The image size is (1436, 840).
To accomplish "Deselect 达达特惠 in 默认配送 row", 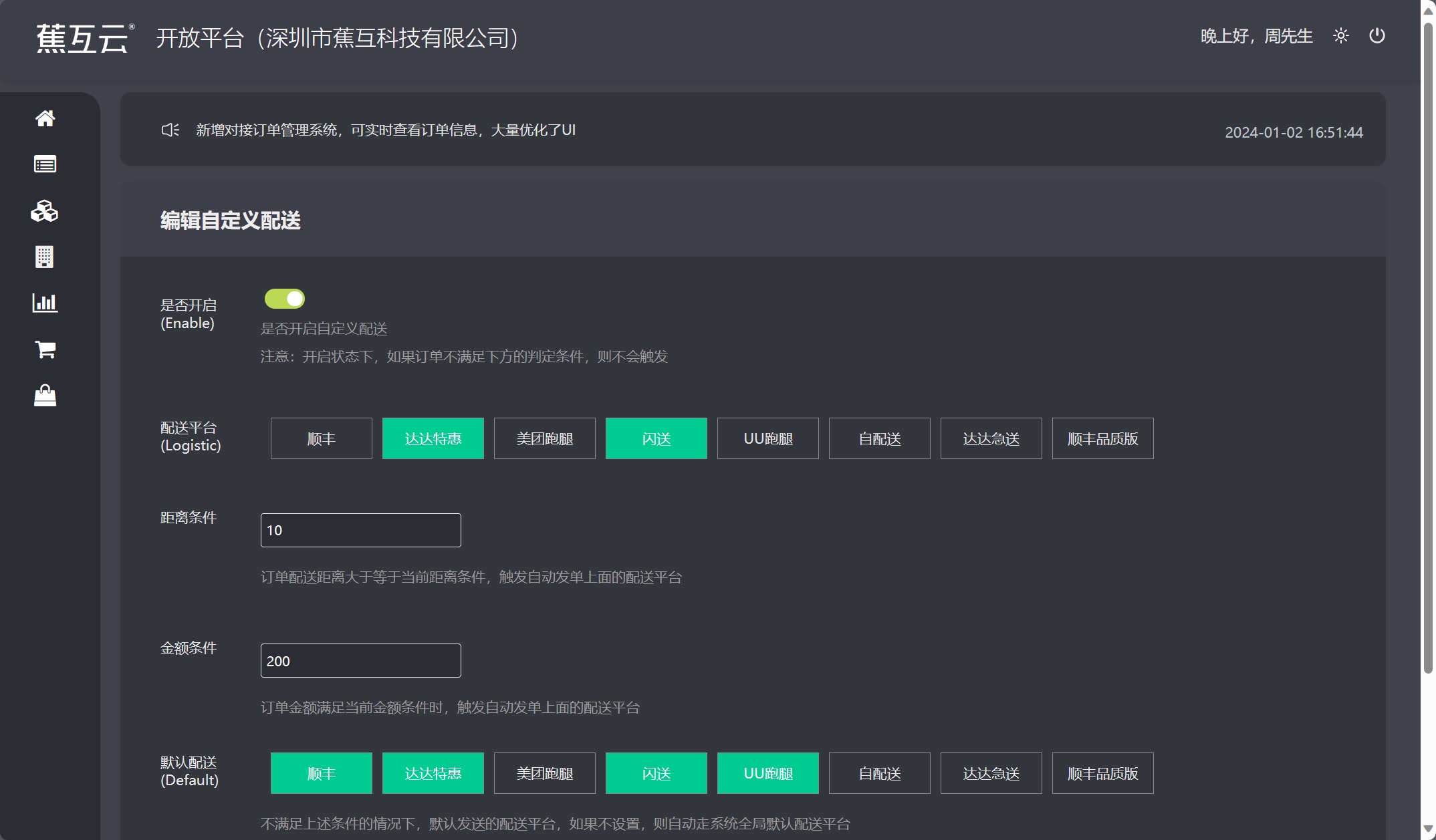I will (x=433, y=773).
